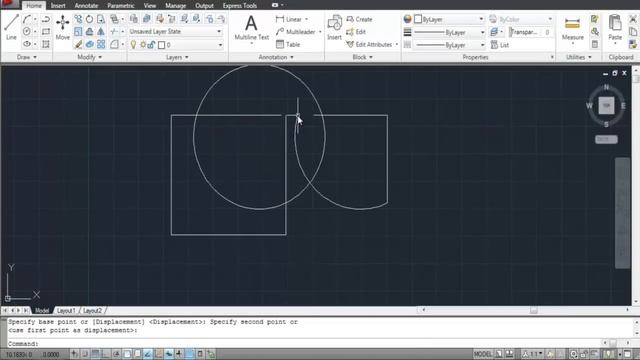The height and width of the screenshot is (360, 640).
Task: Click the Erase tool icon
Action: click(78, 44)
